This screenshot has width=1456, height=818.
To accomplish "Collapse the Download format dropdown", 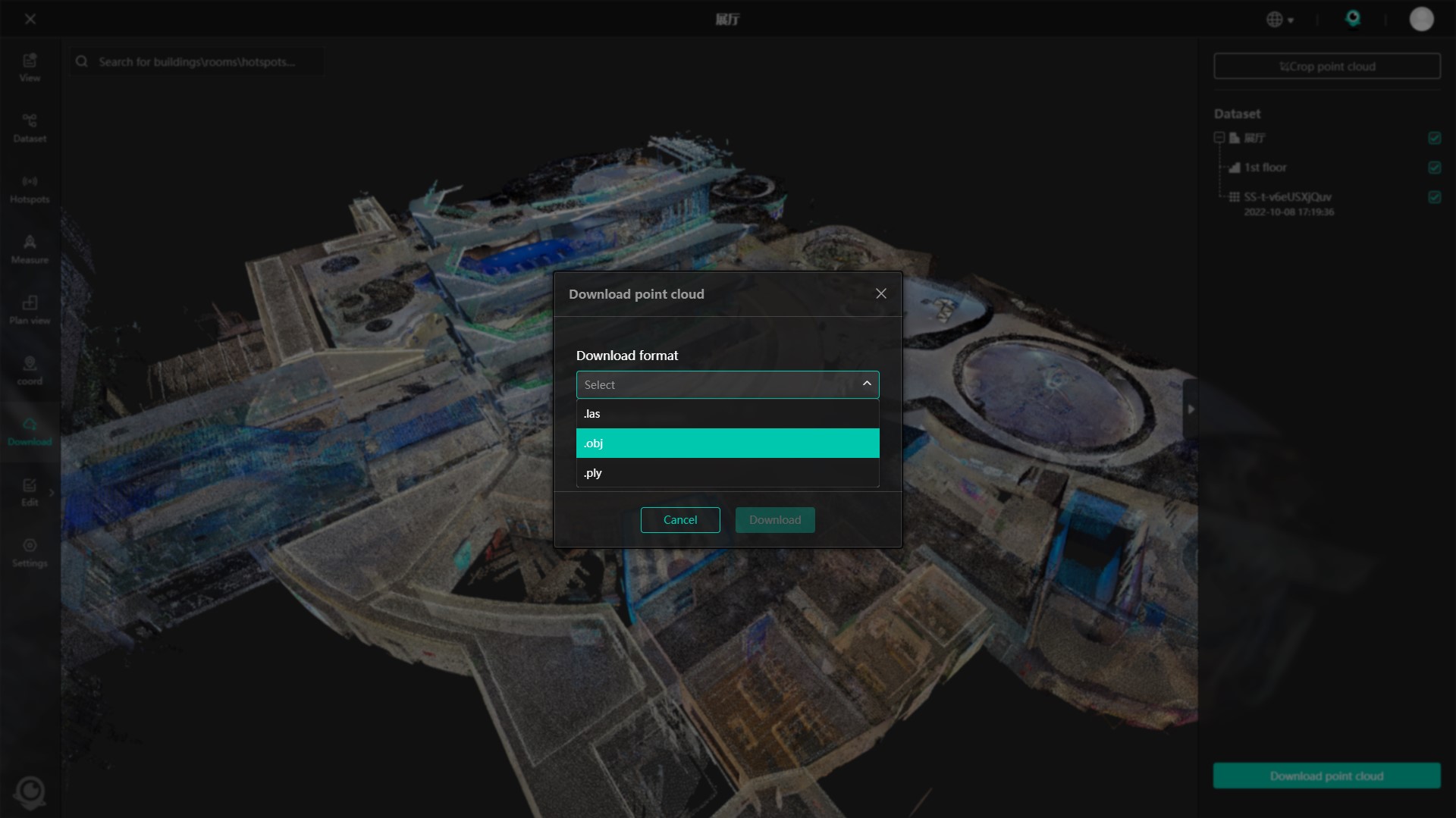I will (x=867, y=384).
